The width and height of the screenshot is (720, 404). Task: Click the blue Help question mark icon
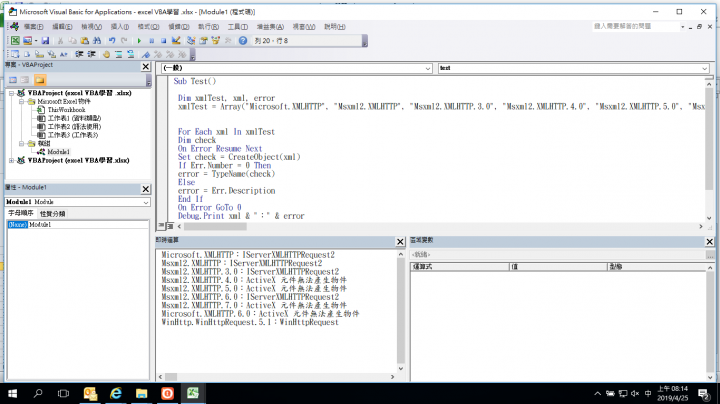(243, 41)
